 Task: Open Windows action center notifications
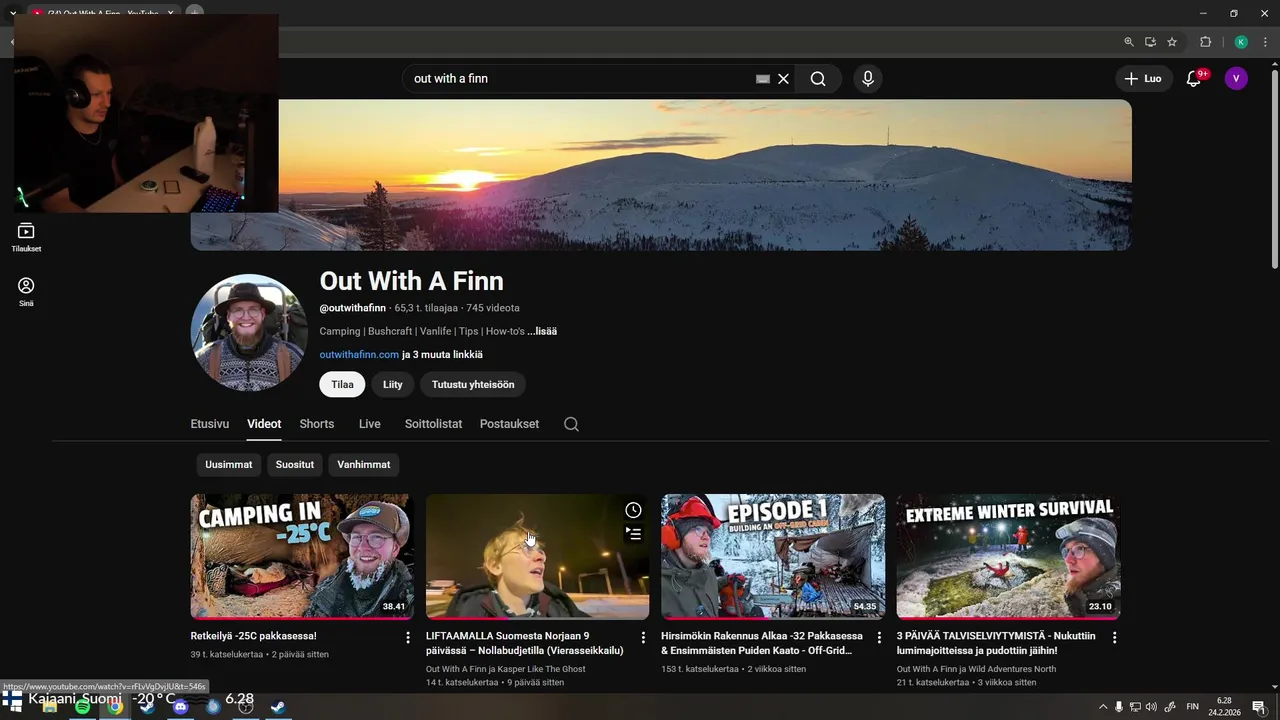point(1259,707)
